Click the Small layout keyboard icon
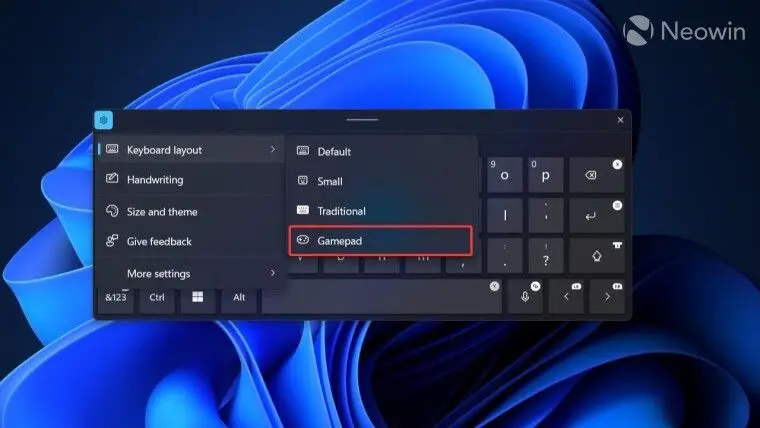760x428 pixels. tap(303, 181)
